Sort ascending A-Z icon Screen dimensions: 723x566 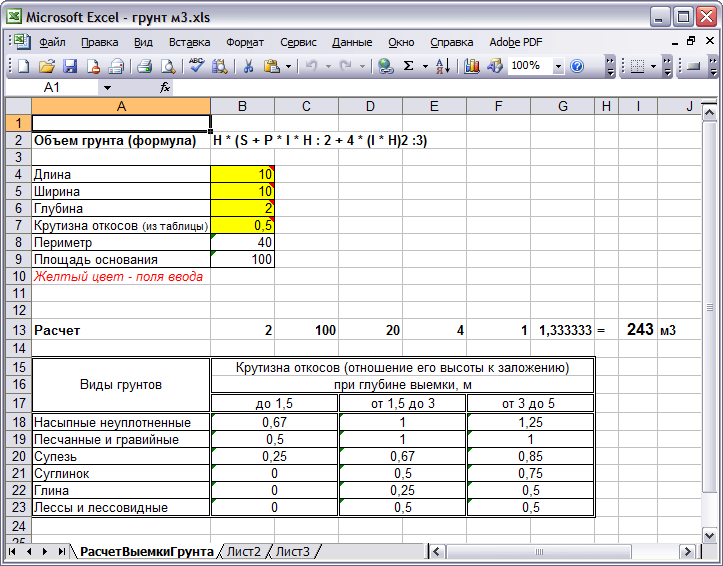point(443,66)
